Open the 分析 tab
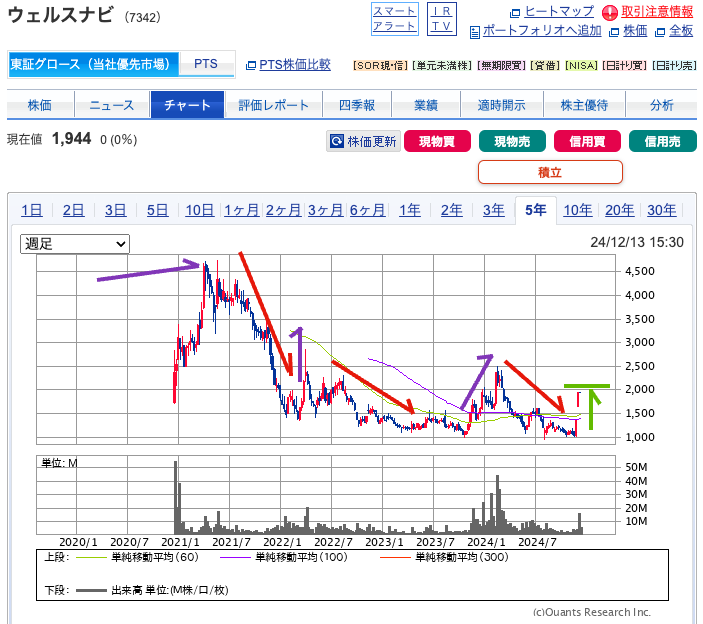The width and height of the screenshot is (703, 624). pyautogui.click(x=662, y=105)
